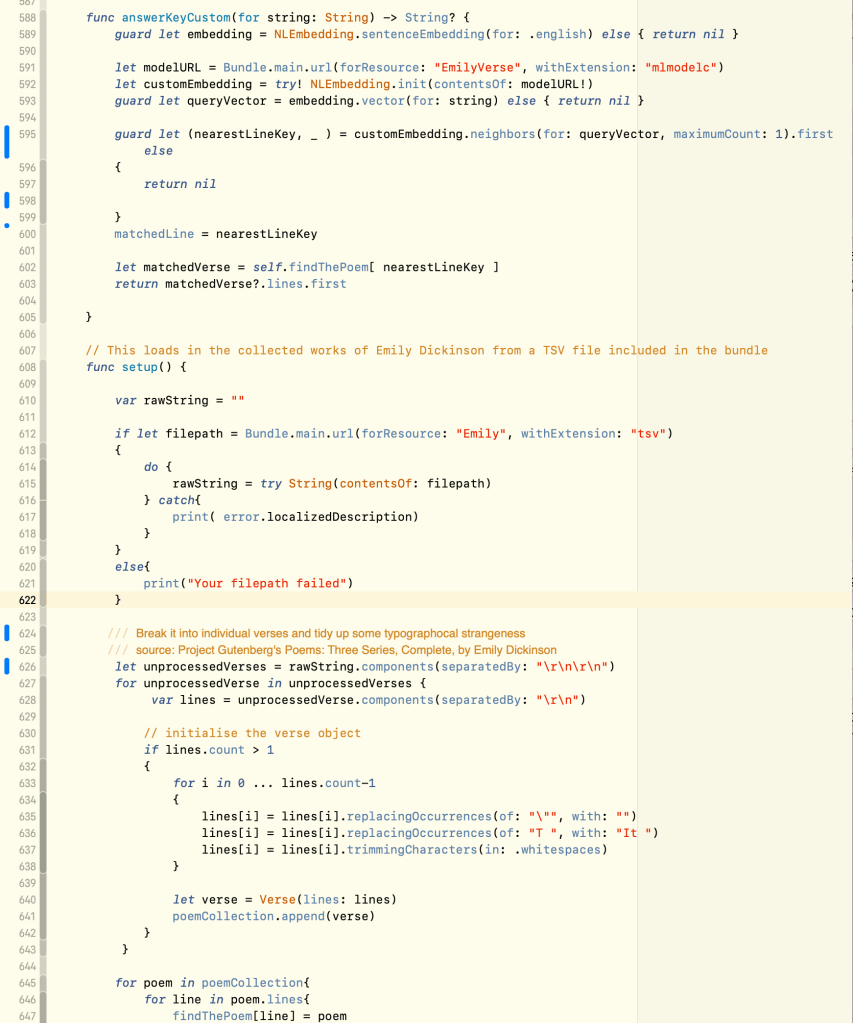Set a breakpoint at line number 641

(x=26, y=916)
